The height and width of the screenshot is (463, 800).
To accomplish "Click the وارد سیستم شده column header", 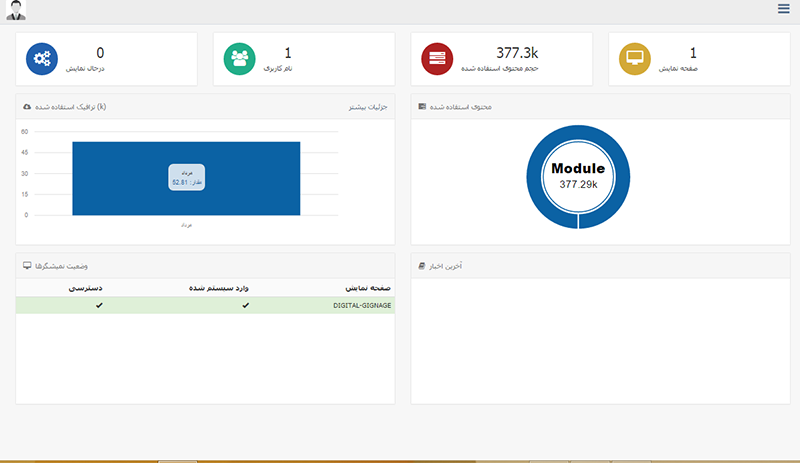I will click(218, 288).
